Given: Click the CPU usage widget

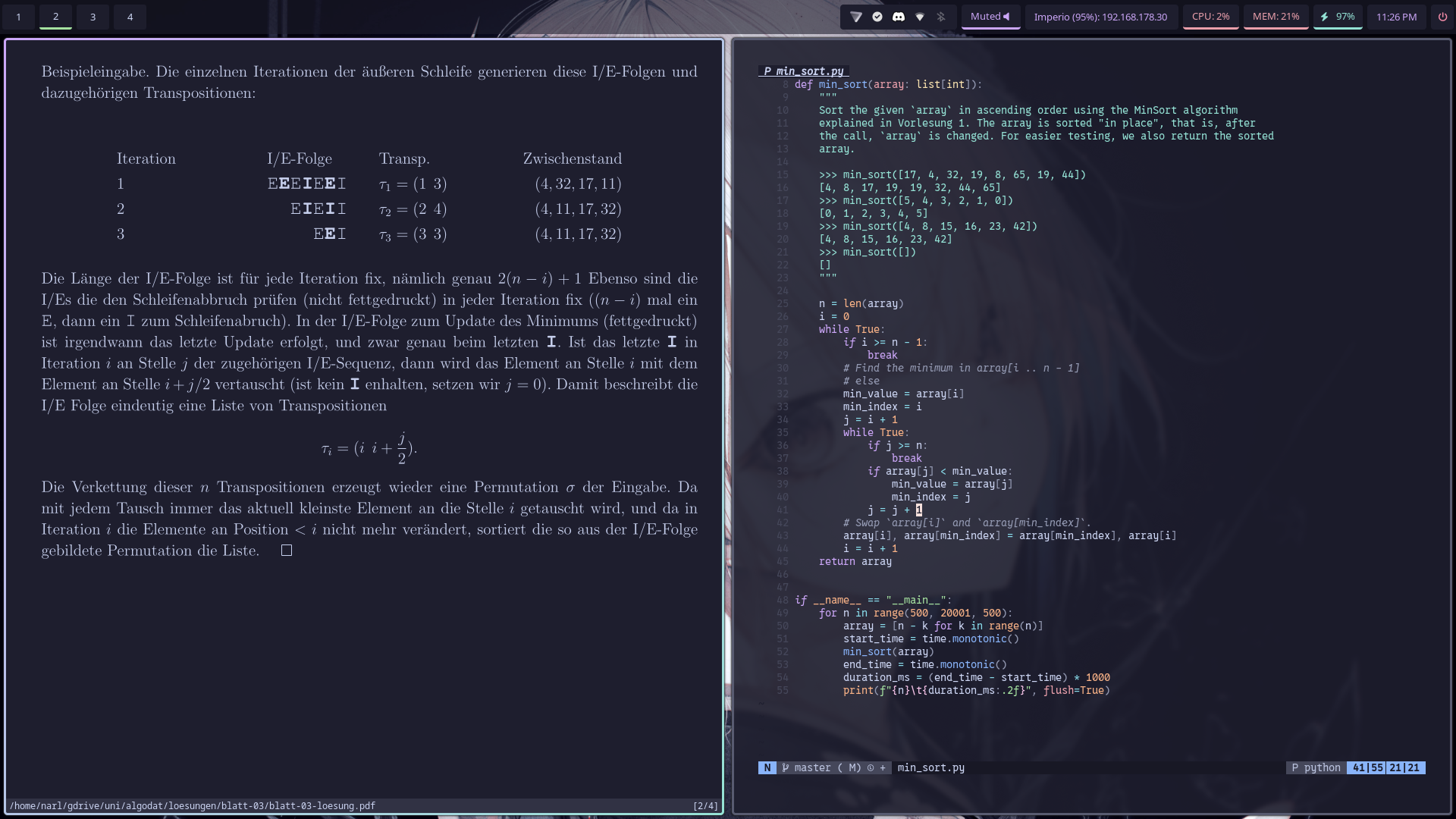Looking at the screenshot, I should tap(1210, 17).
